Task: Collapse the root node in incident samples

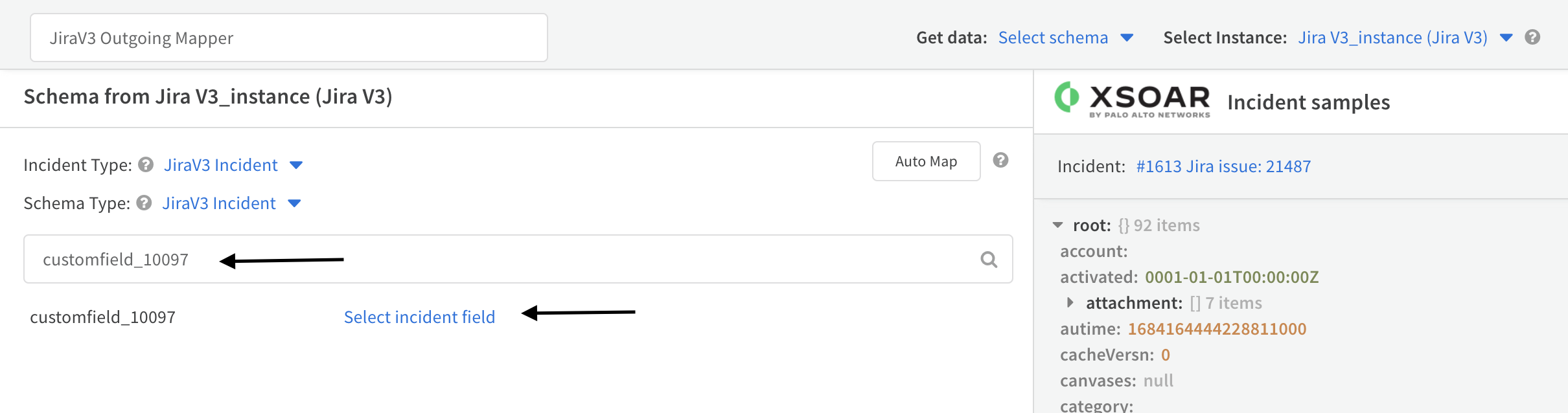Action: 1058,225
